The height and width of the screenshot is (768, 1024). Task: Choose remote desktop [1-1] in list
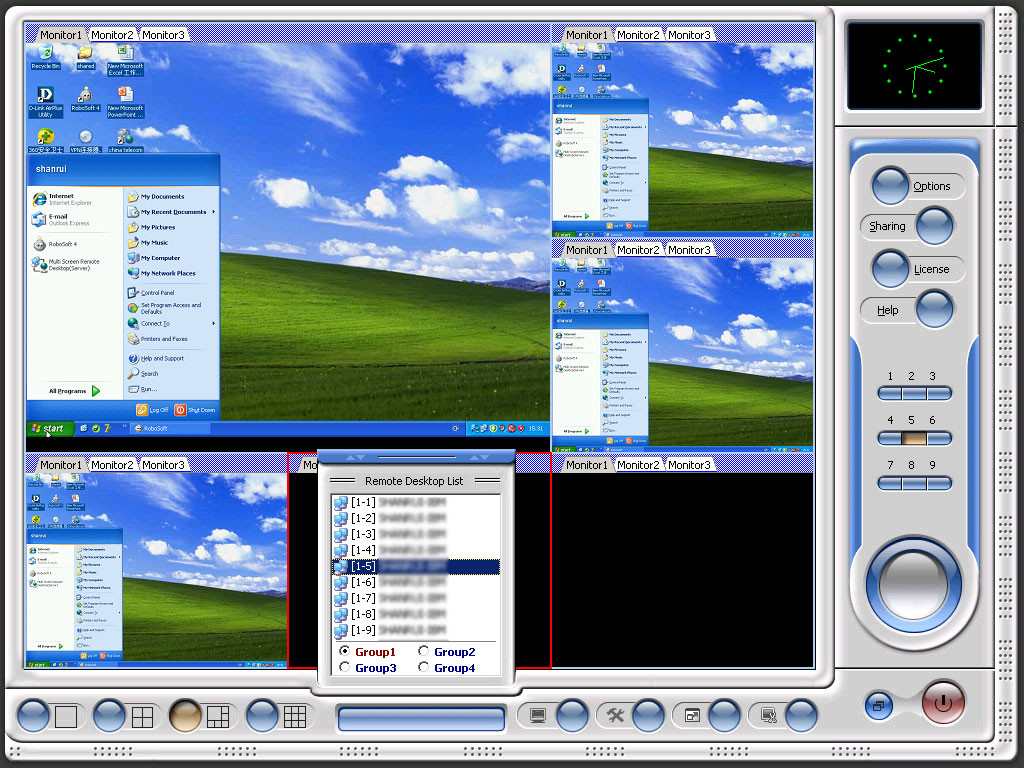point(416,503)
